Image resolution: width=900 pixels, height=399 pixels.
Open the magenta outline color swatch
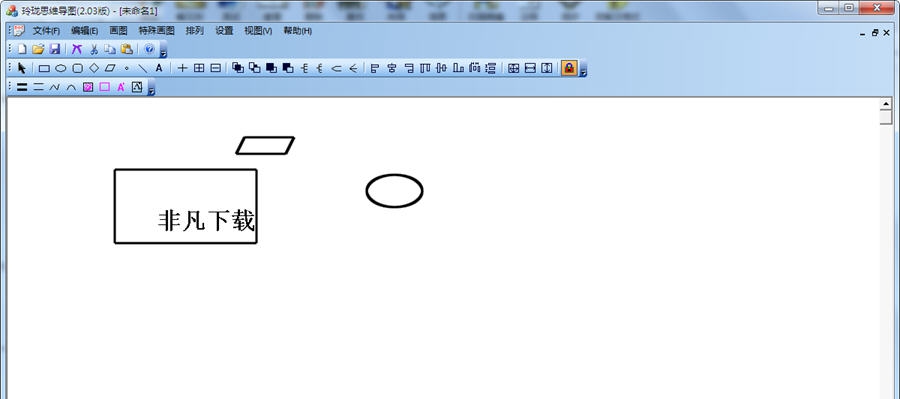[x=104, y=87]
